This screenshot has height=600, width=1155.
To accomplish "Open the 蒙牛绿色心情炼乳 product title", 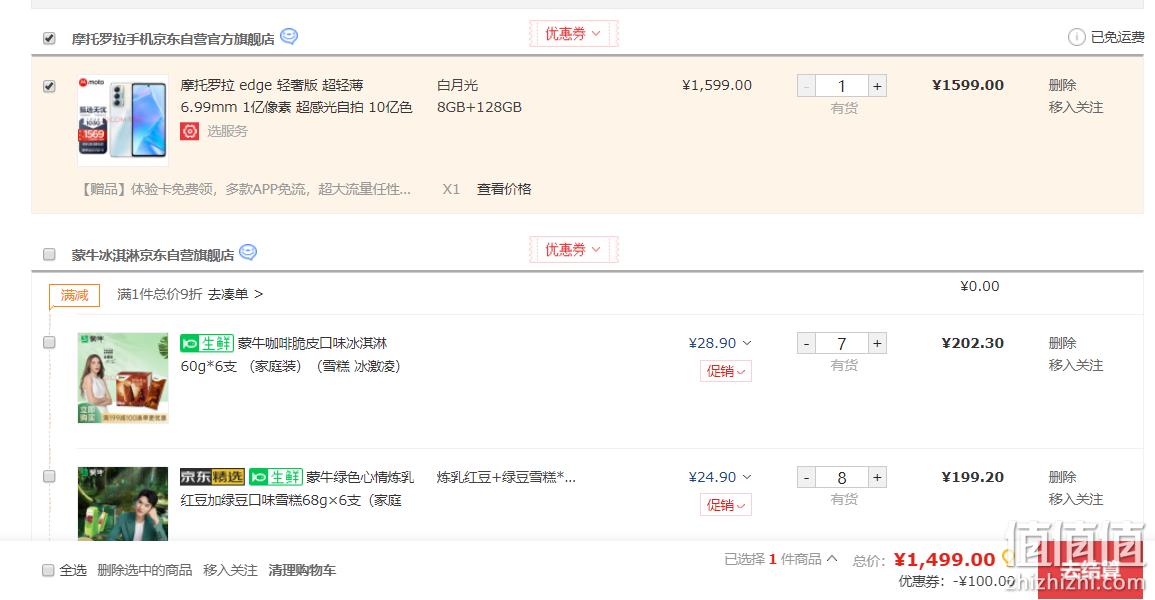I will coord(298,489).
